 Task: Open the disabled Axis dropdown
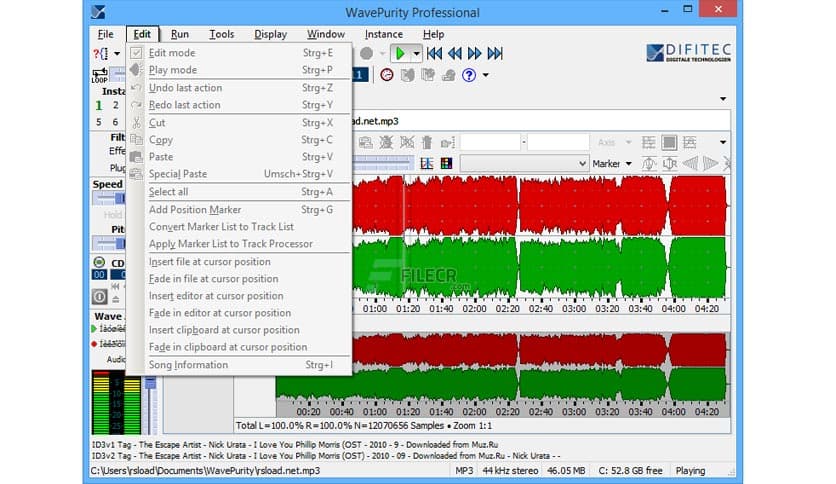[x=614, y=142]
